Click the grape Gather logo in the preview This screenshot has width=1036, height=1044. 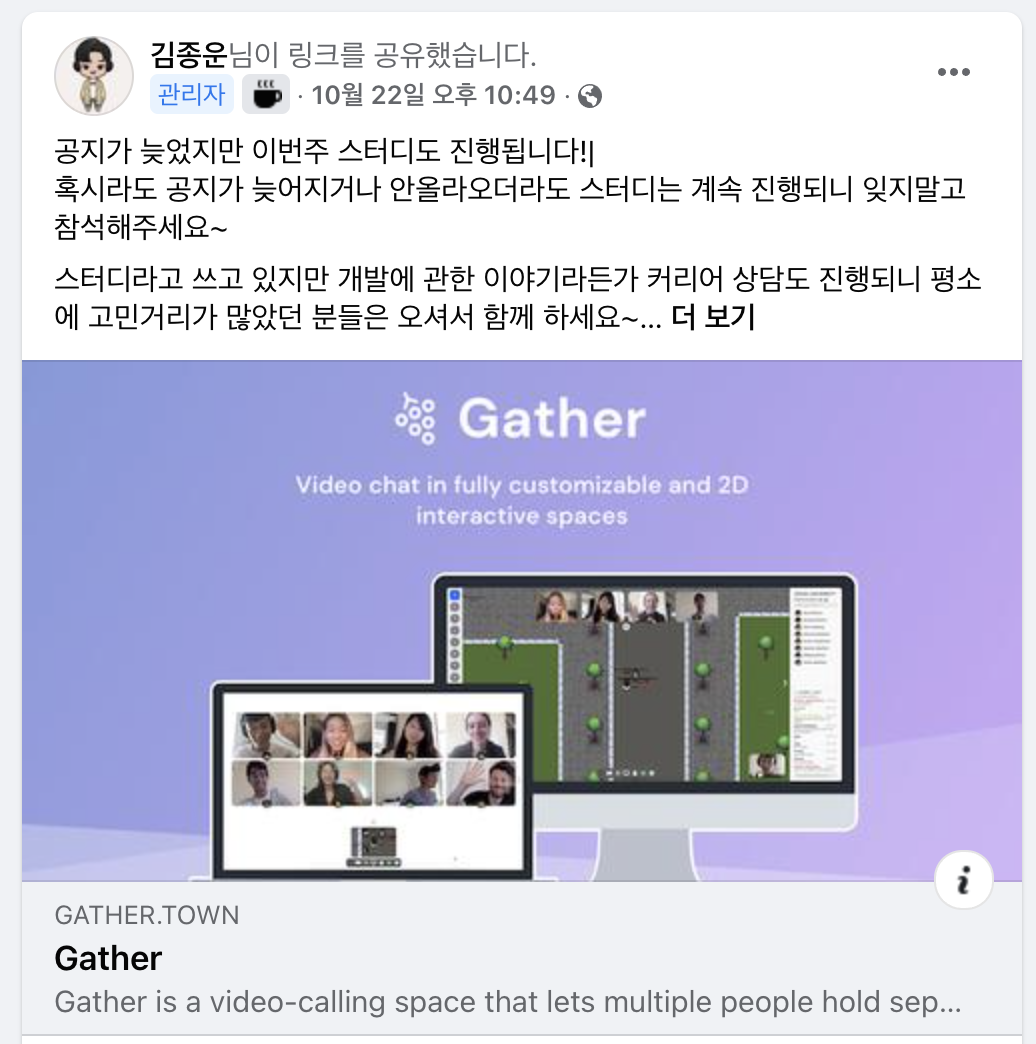point(415,419)
